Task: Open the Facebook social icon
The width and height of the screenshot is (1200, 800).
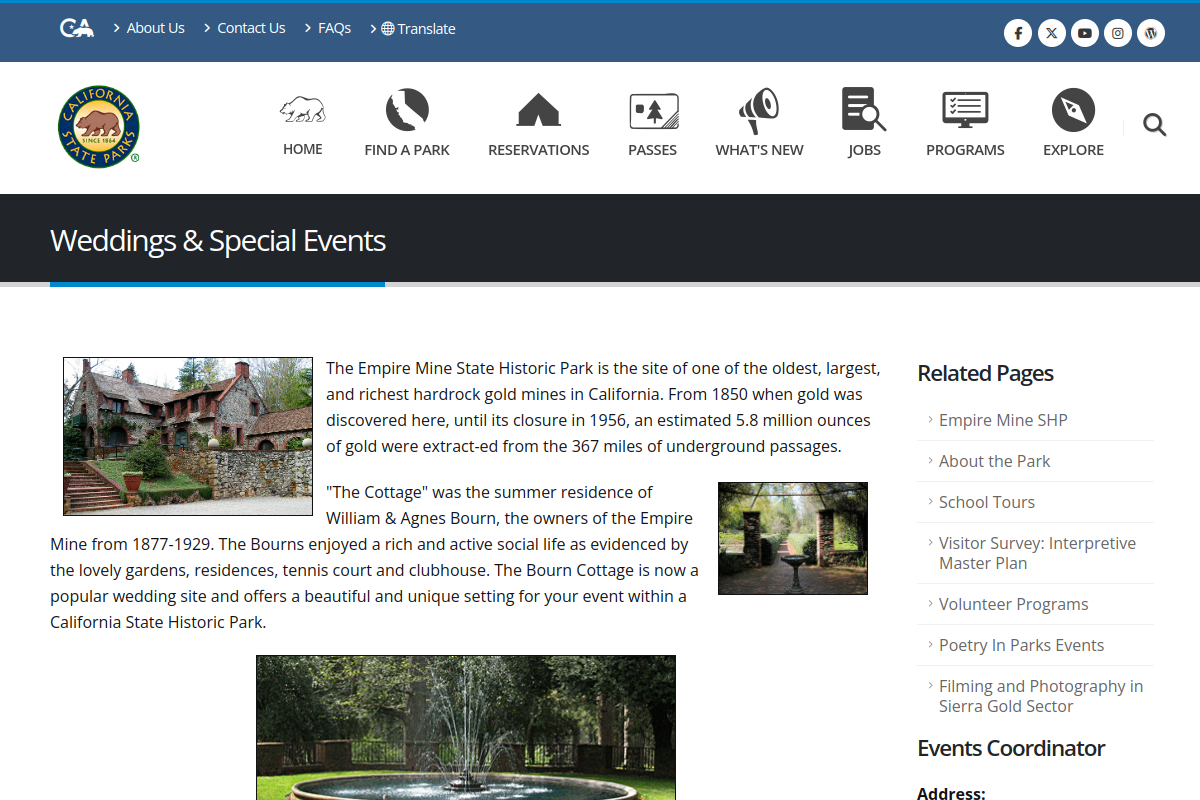Action: click(1017, 33)
